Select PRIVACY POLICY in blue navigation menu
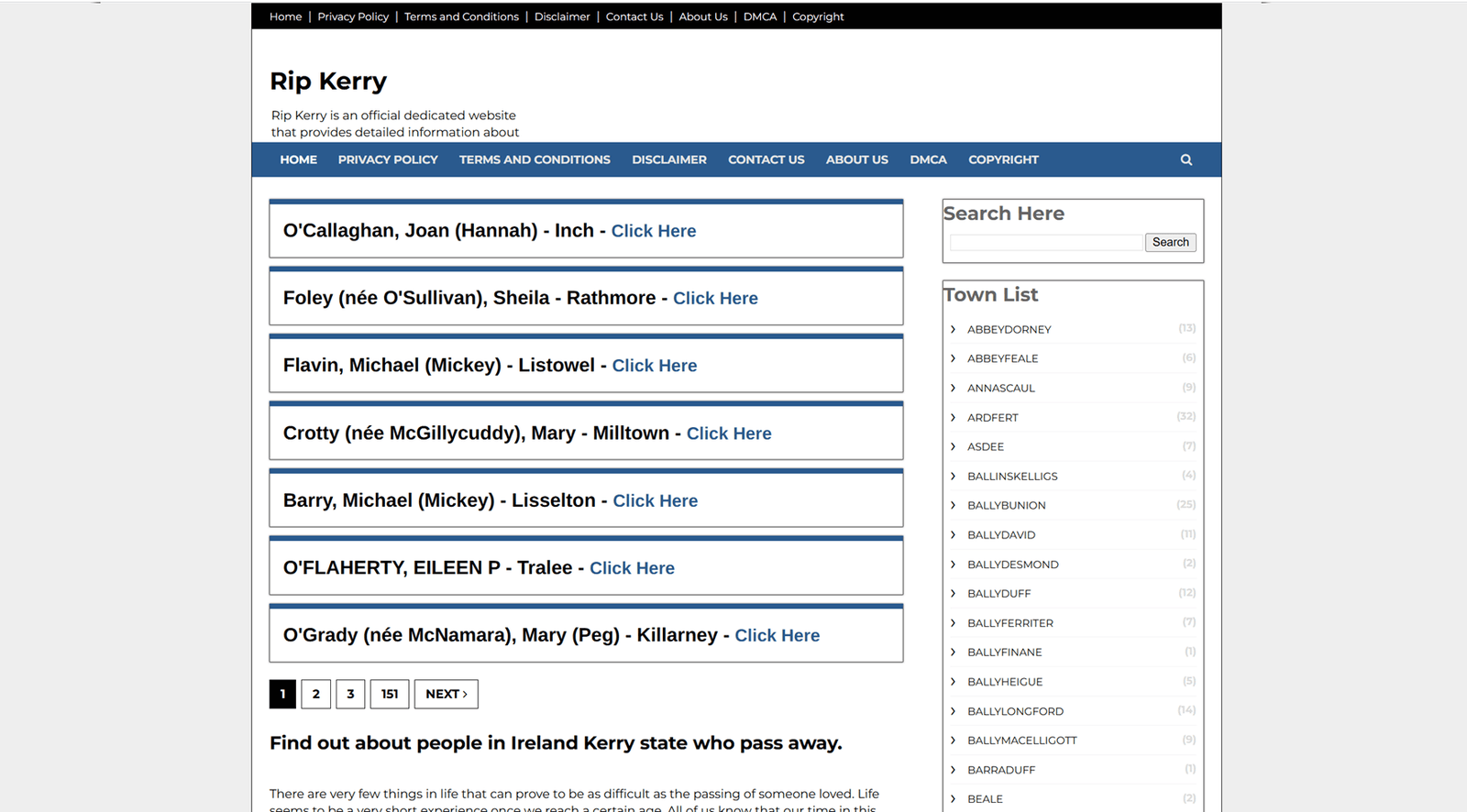1467x812 pixels. [388, 159]
